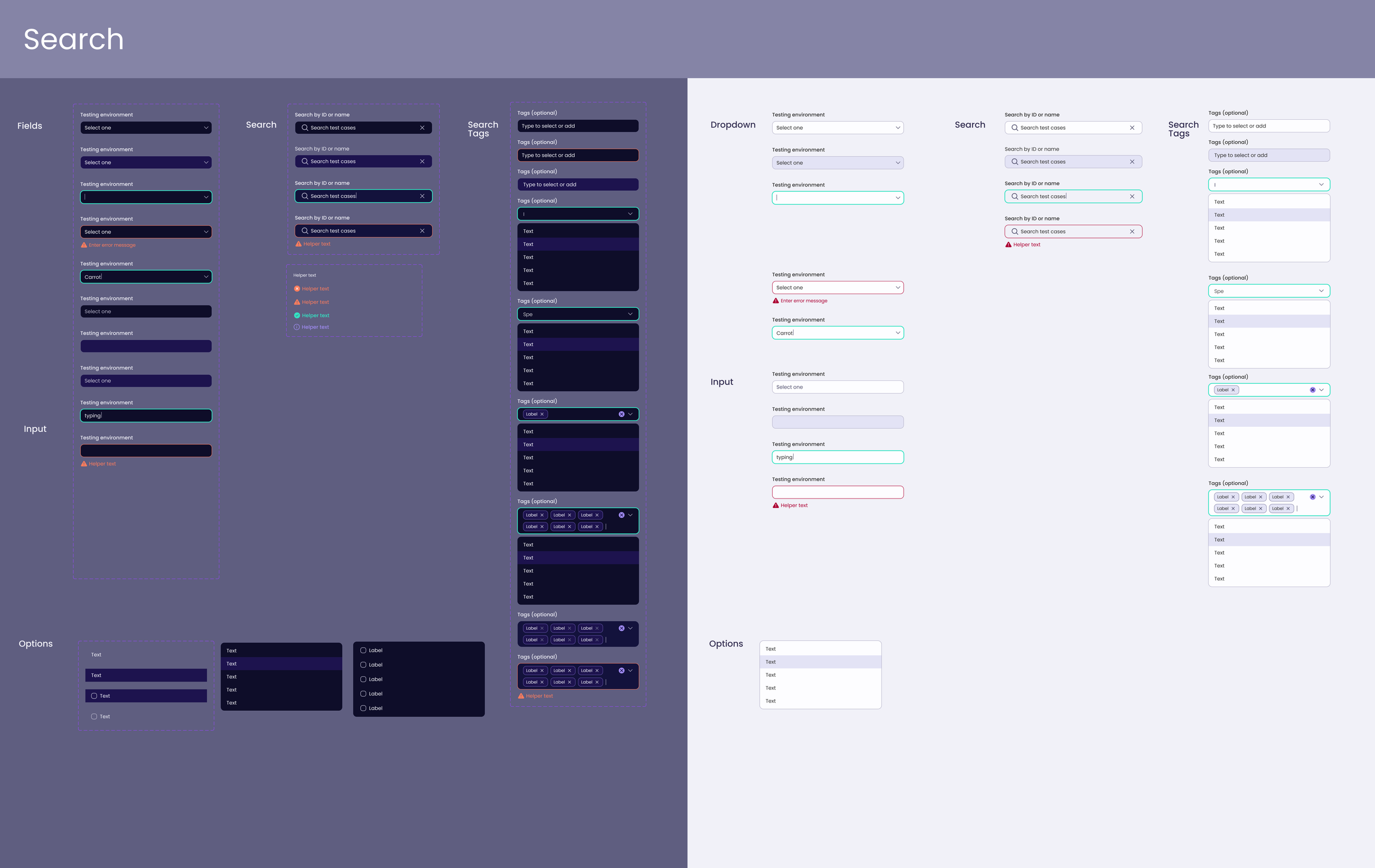The width and height of the screenshot is (1375, 868).
Task: Clear all tags in light single-Label tags field
Action: [1312, 390]
